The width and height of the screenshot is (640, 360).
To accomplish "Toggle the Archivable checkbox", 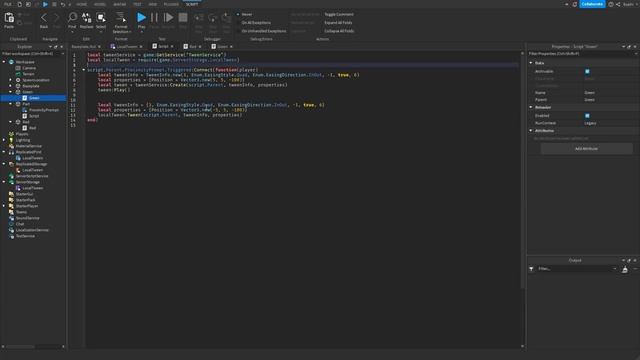I will [587, 71].
